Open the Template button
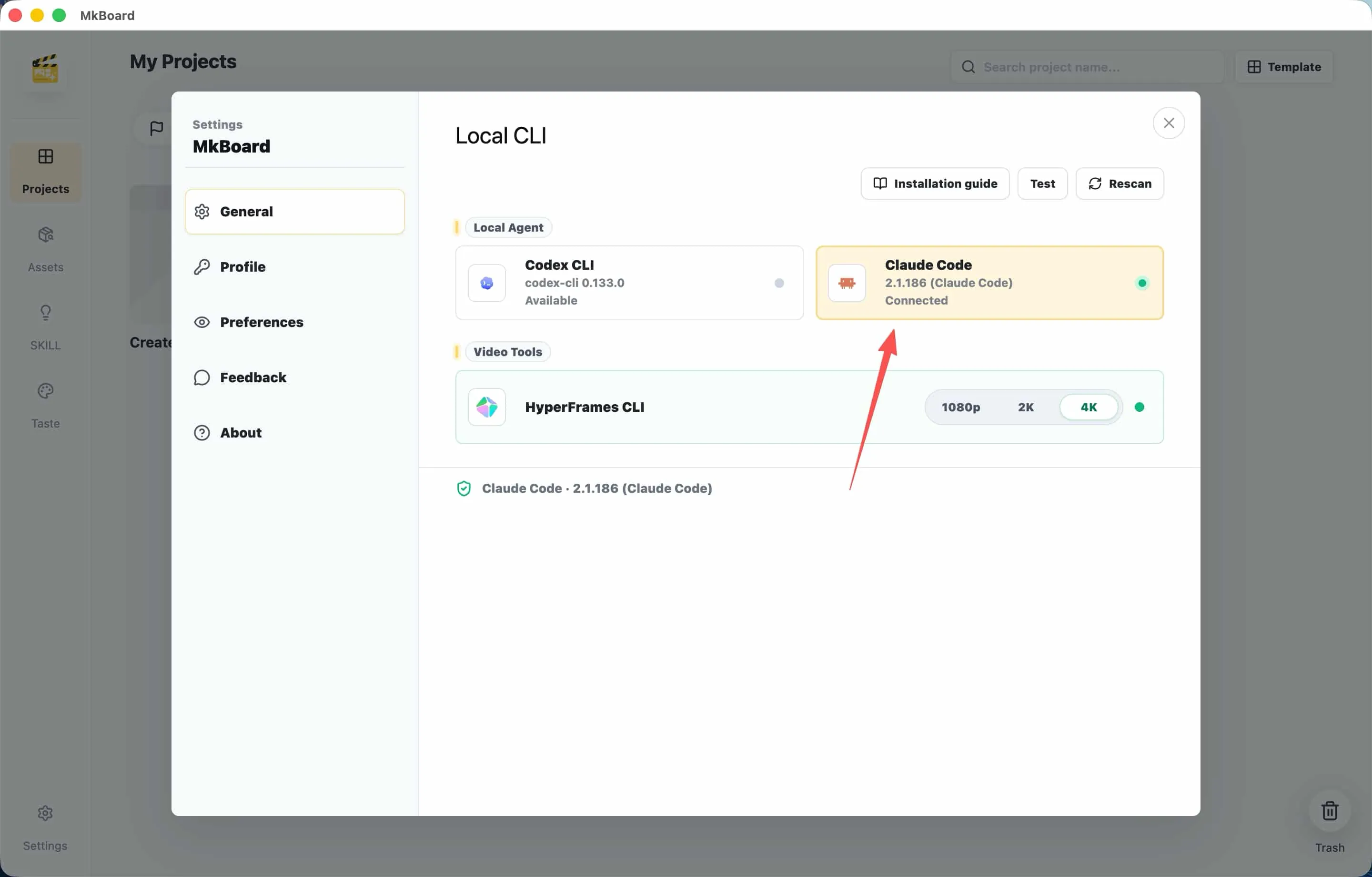 tap(1284, 67)
